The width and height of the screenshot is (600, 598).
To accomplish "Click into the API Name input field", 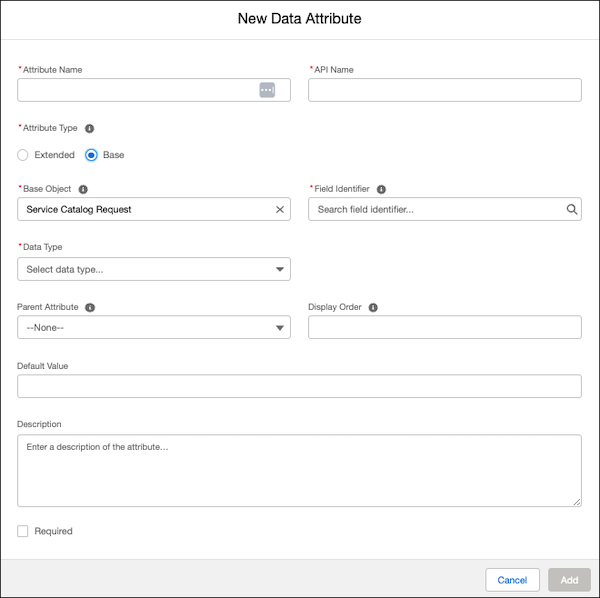I will 444,90.
